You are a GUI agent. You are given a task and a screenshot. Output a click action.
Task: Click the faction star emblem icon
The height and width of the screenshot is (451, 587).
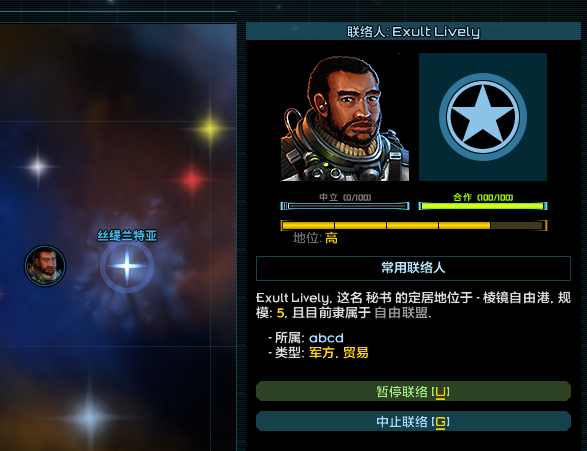tap(483, 117)
